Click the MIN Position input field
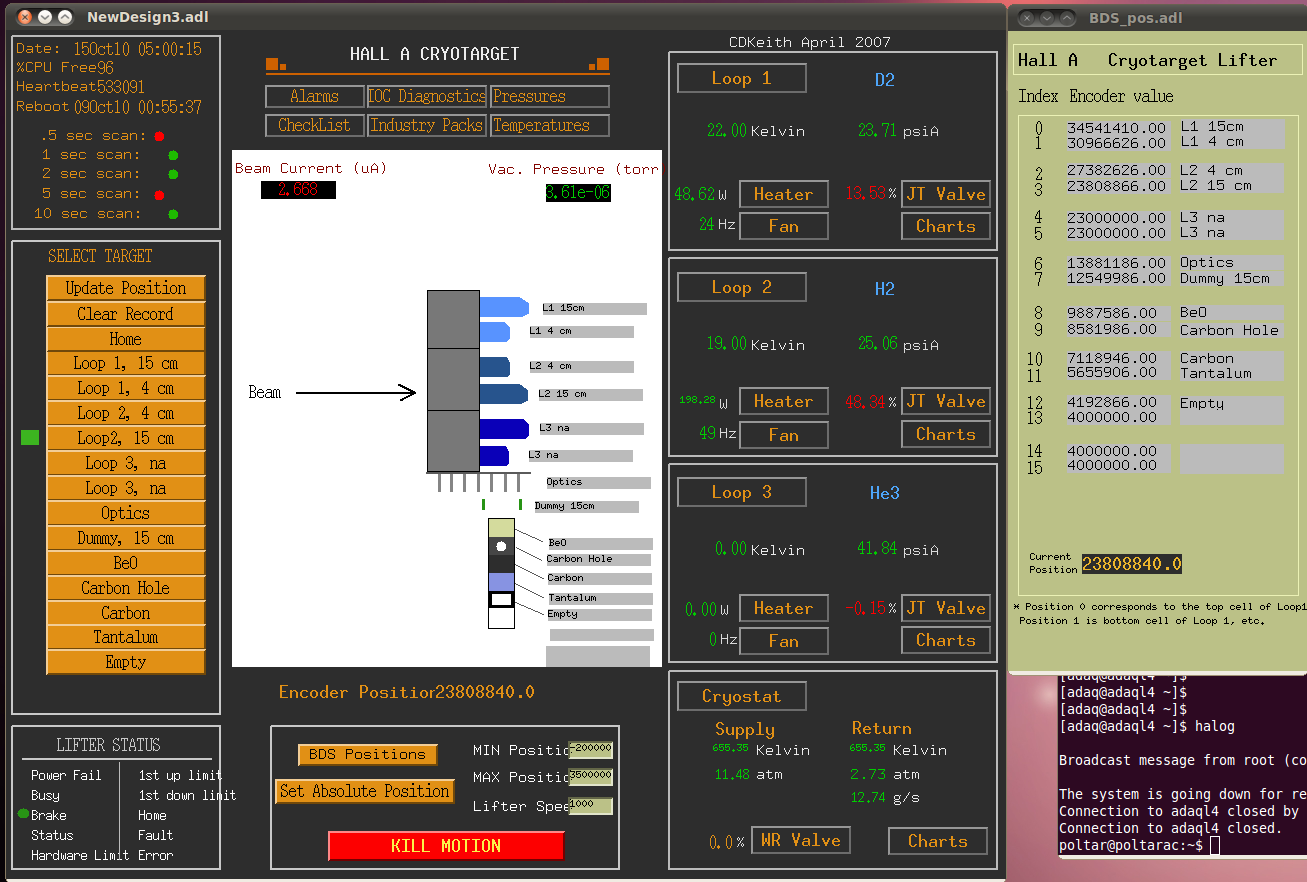The width and height of the screenshot is (1307, 882). pos(590,750)
